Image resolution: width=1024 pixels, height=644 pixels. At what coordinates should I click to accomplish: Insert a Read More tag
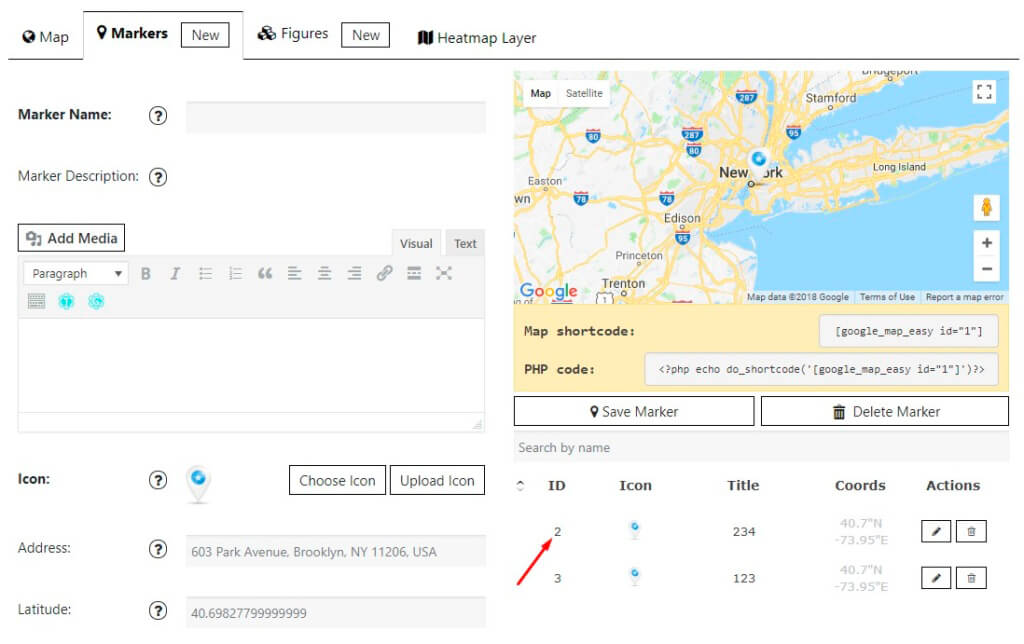tap(414, 274)
